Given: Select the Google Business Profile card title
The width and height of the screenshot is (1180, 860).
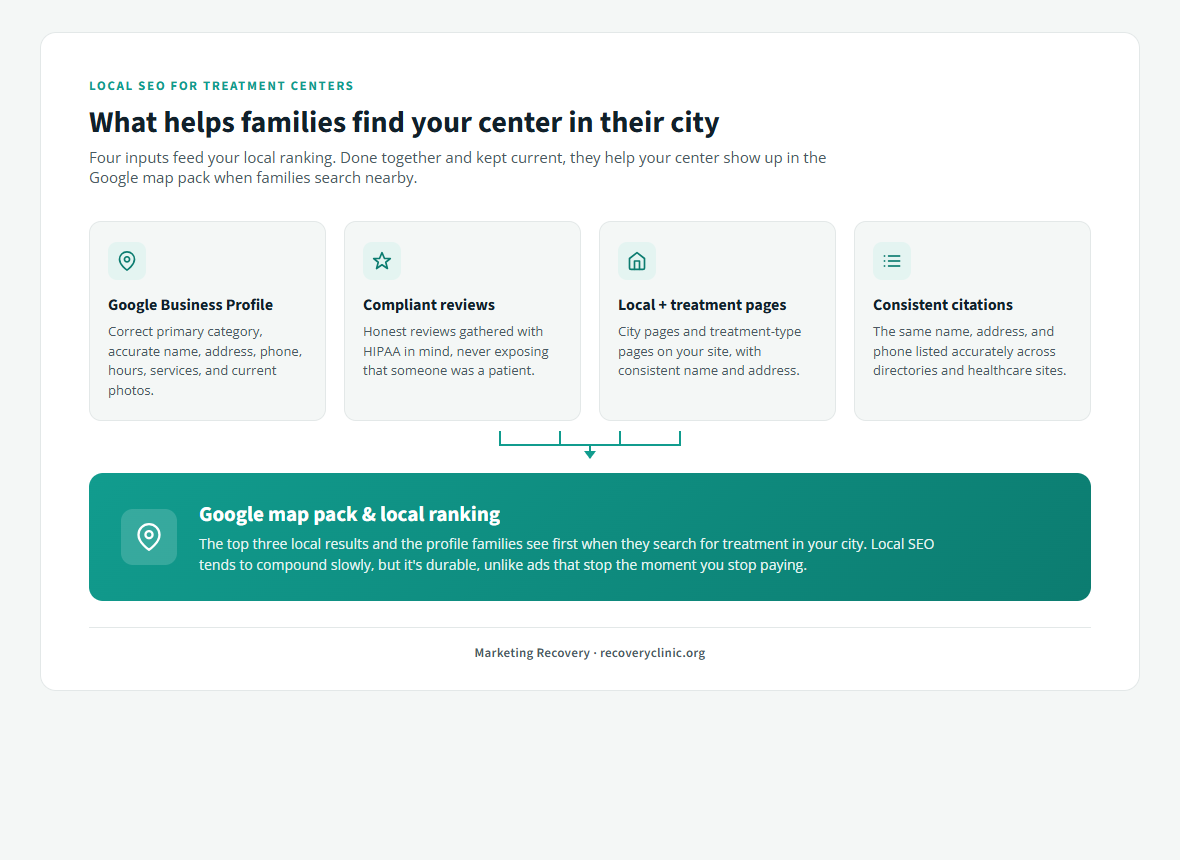Looking at the screenshot, I should click(190, 305).
